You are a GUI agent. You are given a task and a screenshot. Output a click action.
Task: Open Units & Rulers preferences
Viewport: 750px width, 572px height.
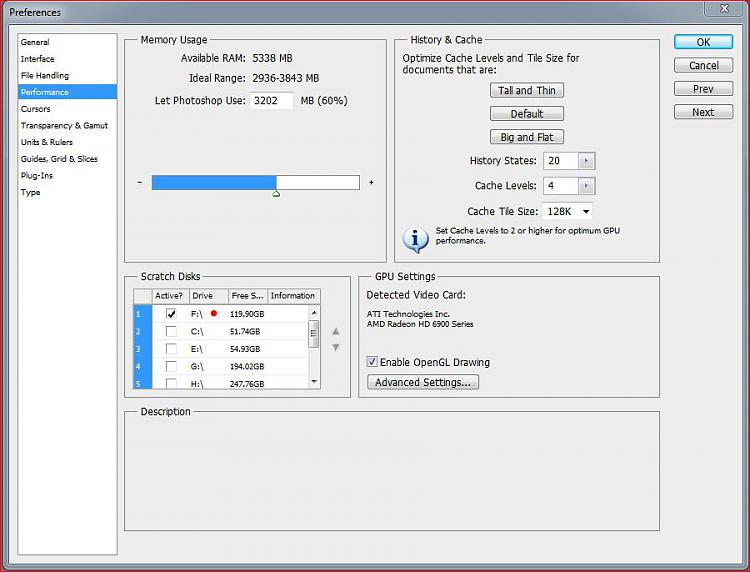pos(46,143)
